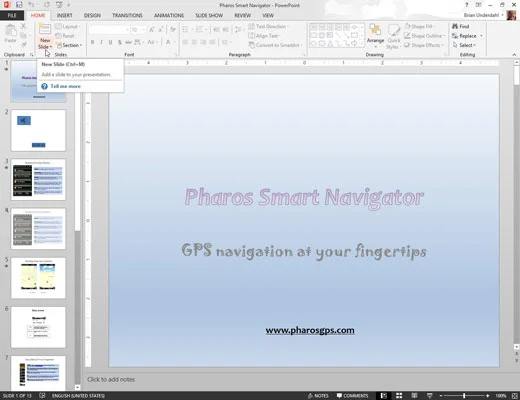Click Decrease List Level indent icon
The width and height of the screenshot is (520, 400).
click(x=216, y=30)
